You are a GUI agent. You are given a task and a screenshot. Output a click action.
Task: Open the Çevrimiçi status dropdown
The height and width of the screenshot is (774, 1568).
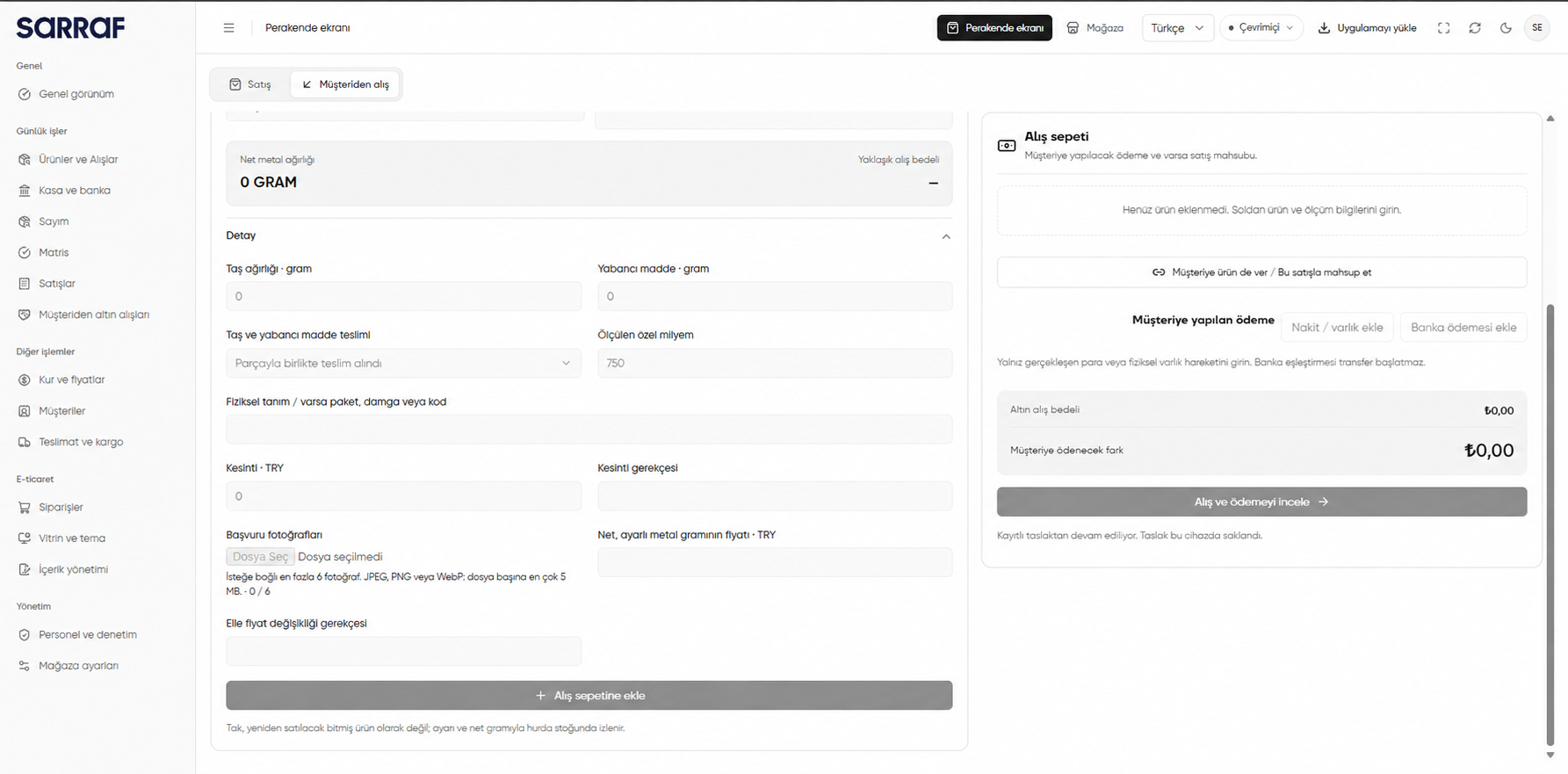1261,28
